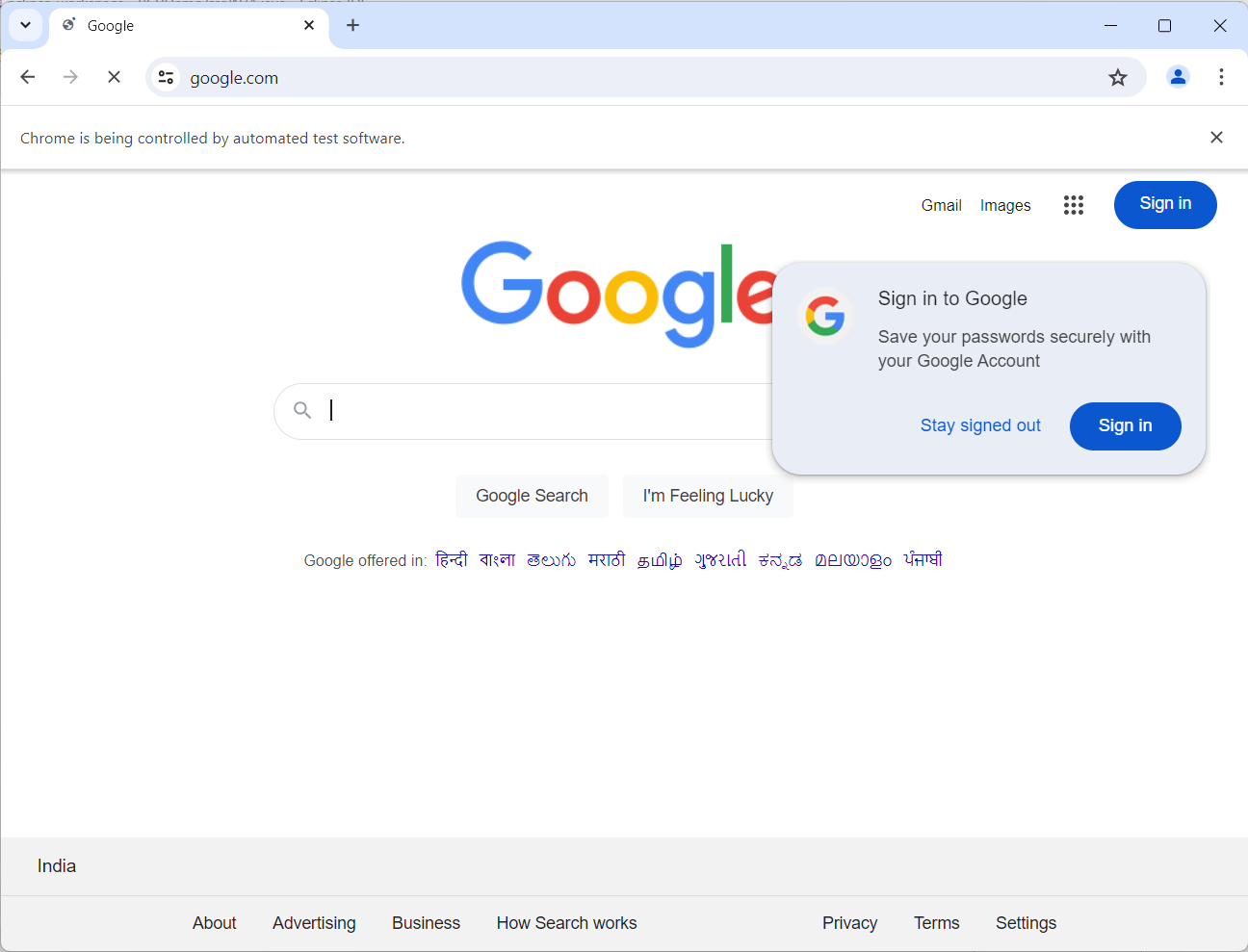The image size is (1248, 952).
Task: Select the Google tab
Action: tap(173, 26)
